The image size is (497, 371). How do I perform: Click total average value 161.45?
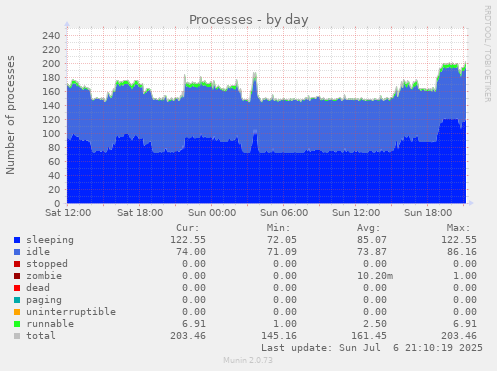tap(369, 336)
